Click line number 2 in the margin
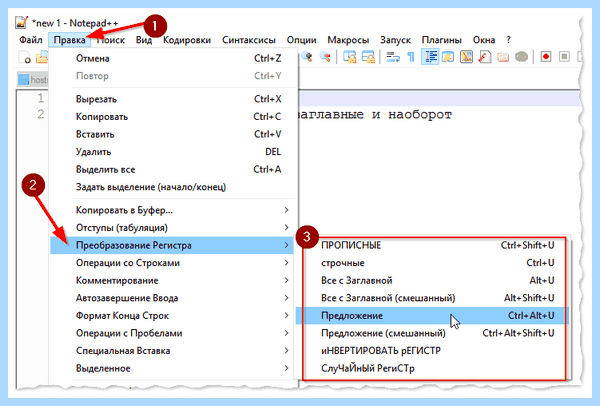The image size is (600, 406). [x=40, y=114]
